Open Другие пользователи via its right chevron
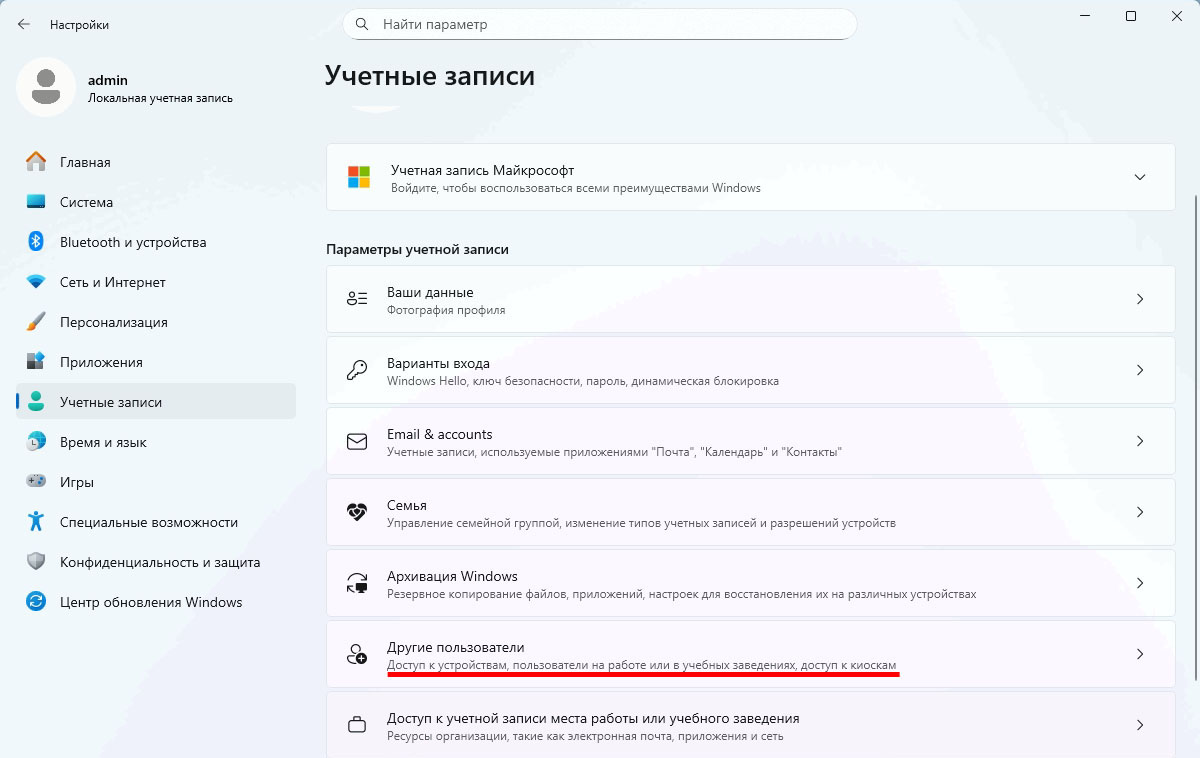This screenshot has width=1200, height=758. click(1139, 654)
